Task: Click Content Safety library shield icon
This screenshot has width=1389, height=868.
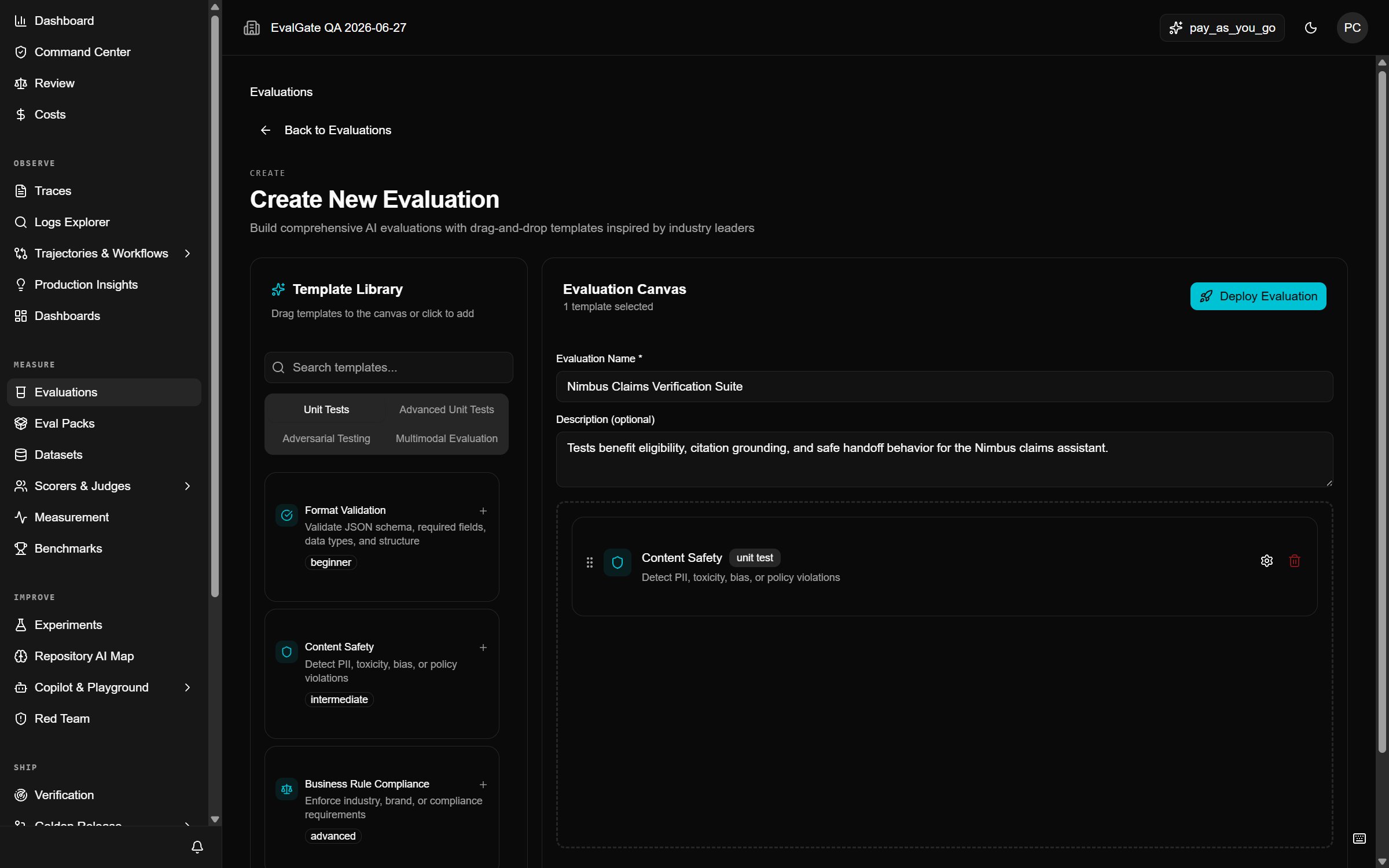Action: tap(286, 652)
